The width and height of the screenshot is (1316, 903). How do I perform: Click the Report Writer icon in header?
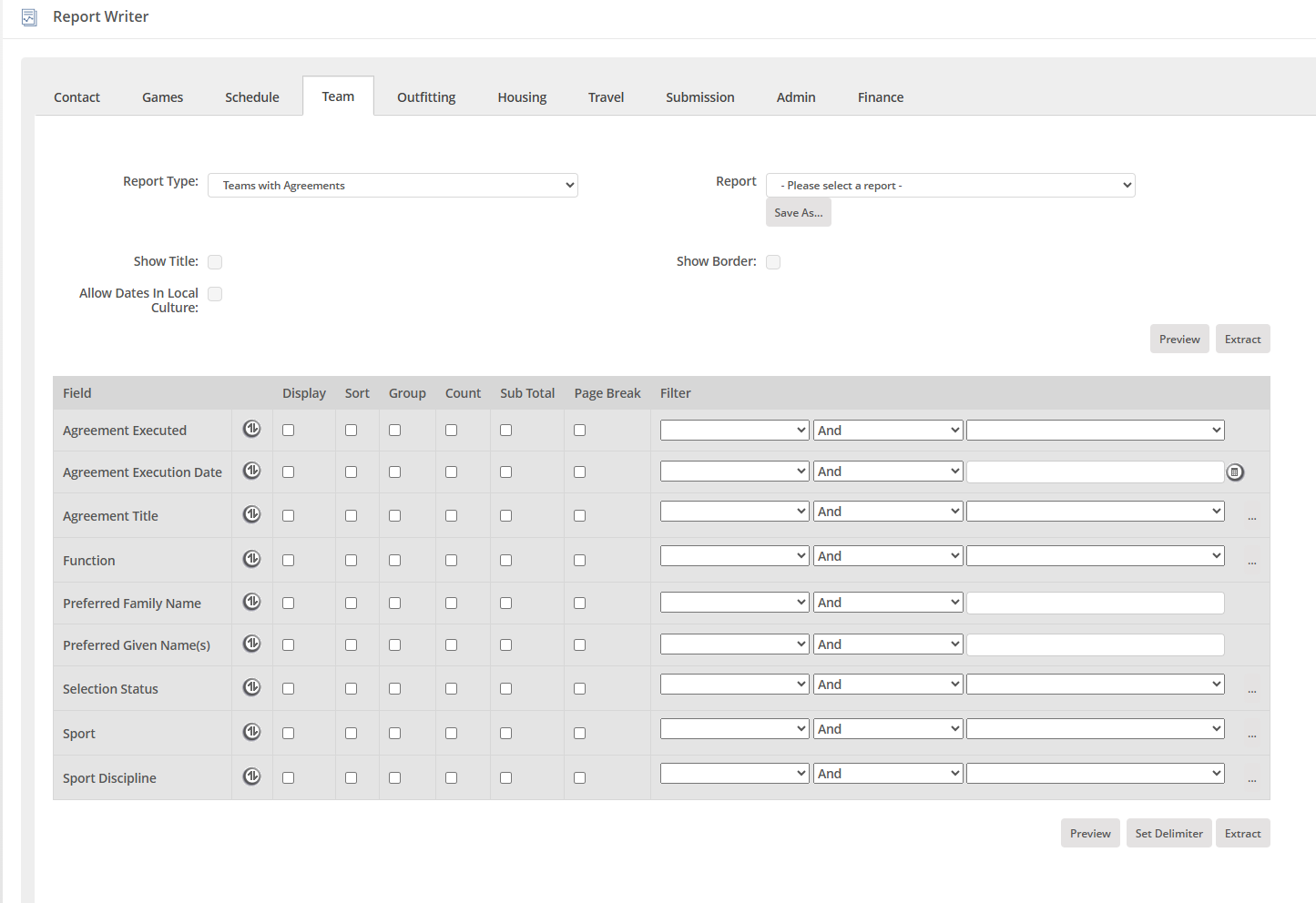[x=29, y=17]
